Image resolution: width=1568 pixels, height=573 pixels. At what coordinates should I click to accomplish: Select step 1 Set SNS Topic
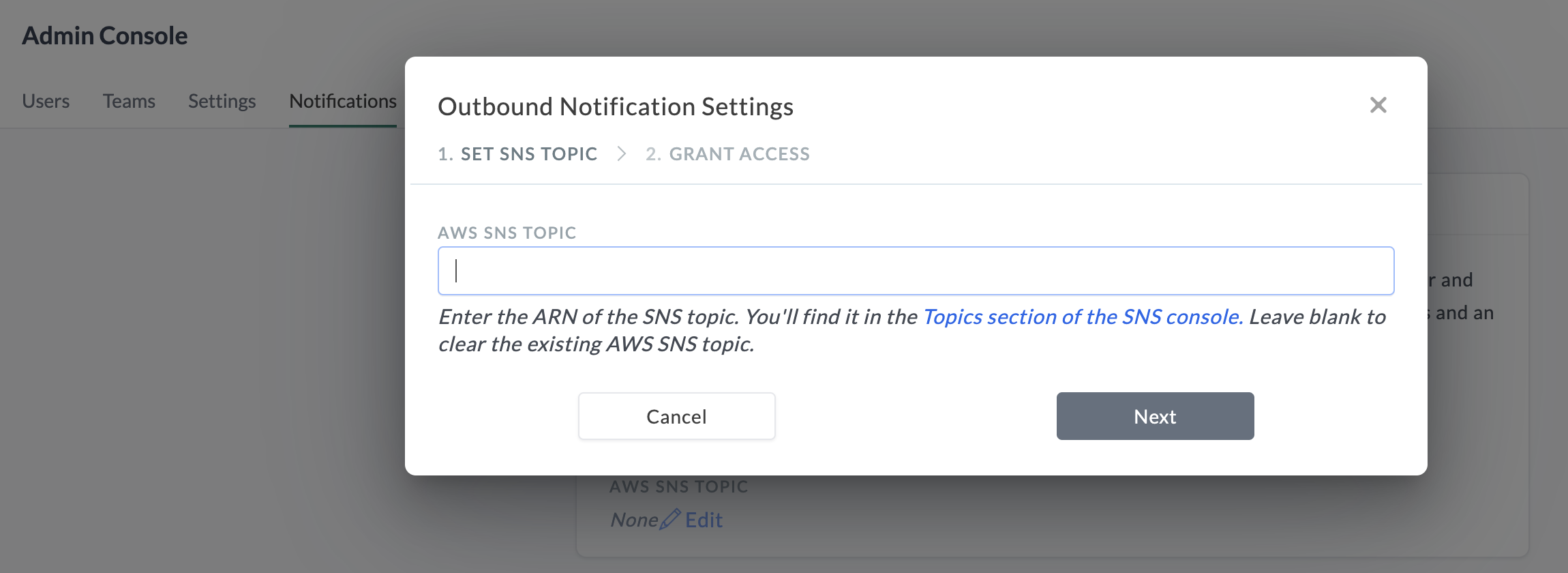coord(517,154)
